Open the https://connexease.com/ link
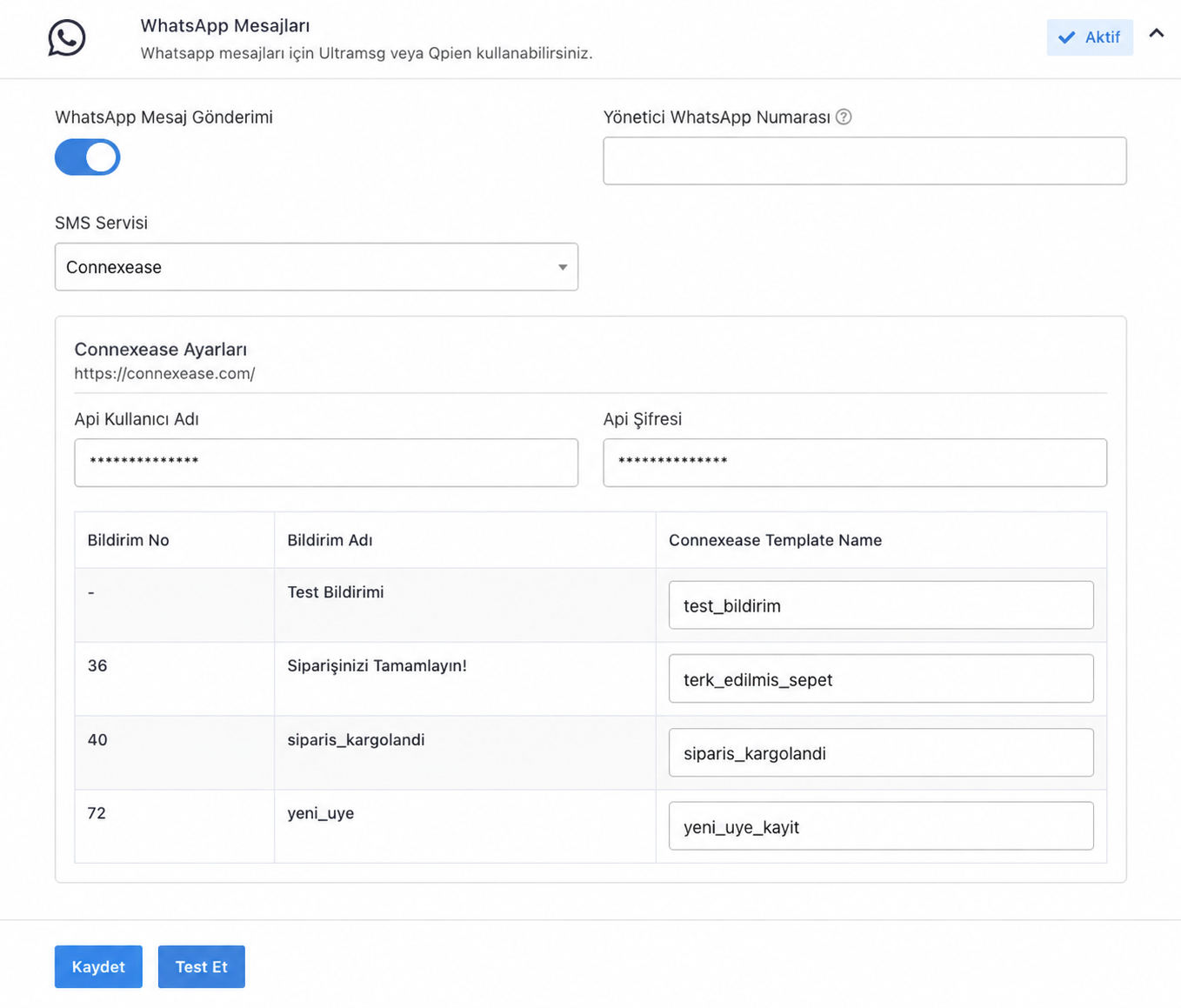This screenshot has height=1008, width=1181. click(164, 373)
